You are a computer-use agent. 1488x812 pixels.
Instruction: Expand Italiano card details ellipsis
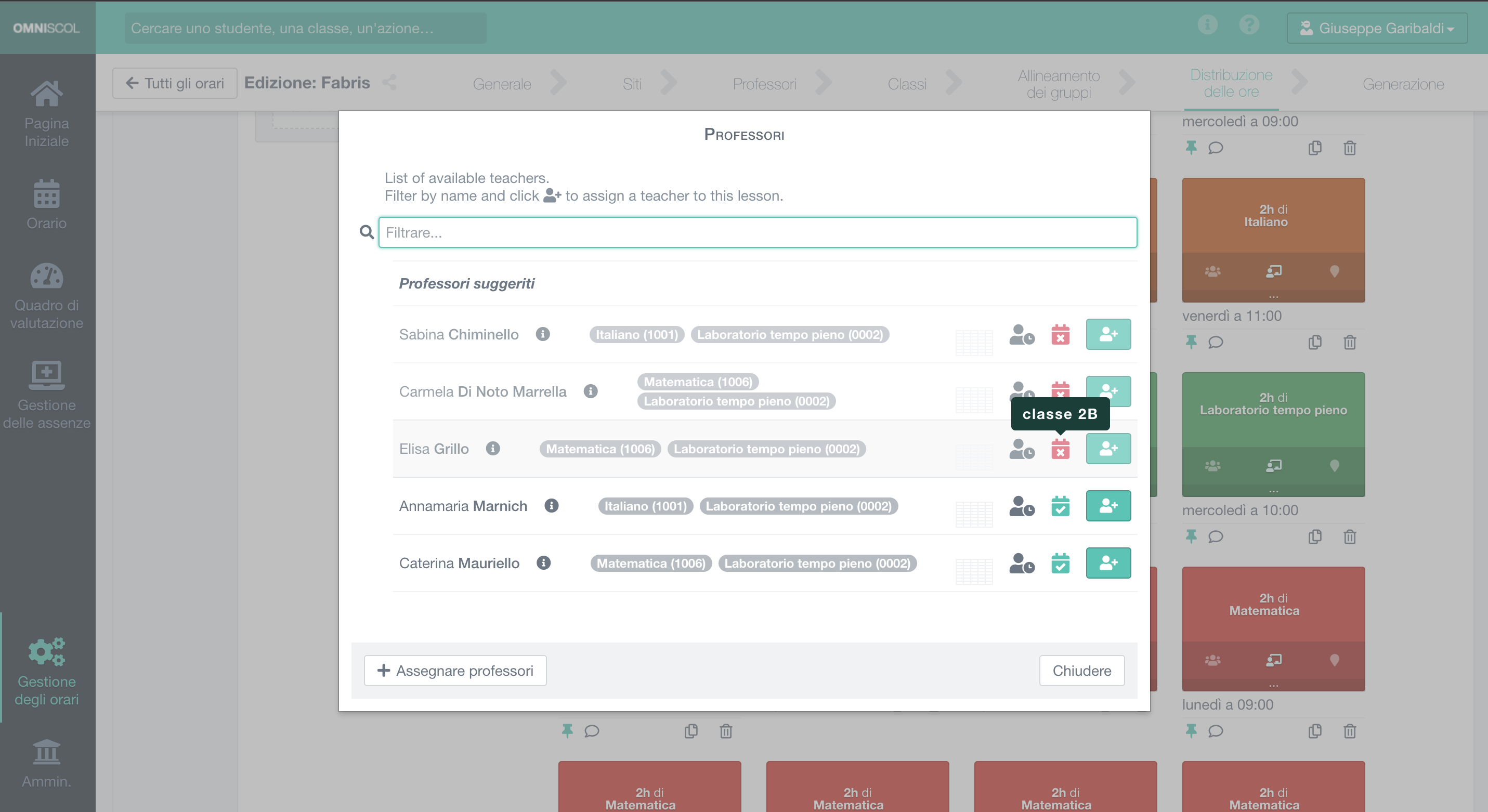coord(1273,297)
